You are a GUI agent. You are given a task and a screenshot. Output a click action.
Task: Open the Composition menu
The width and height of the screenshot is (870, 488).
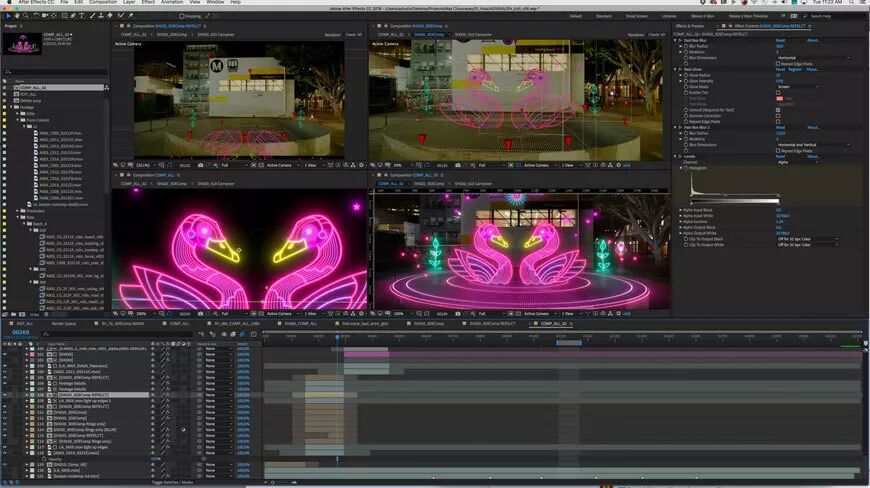(x=103, y=2)
